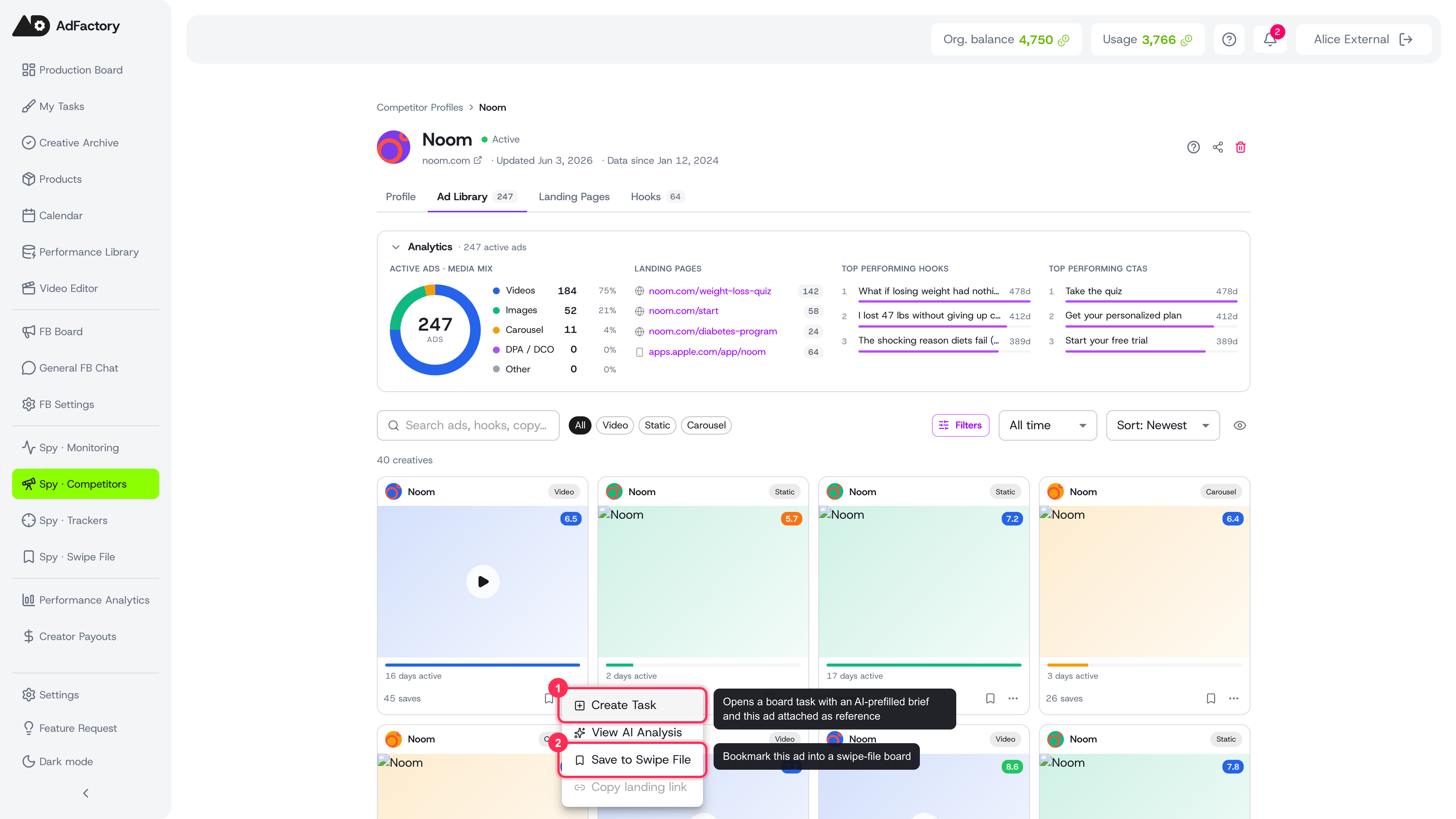Click the help icon beside the share icon
The width and height of the screenshot is (1456, 819).
pos(1193,147)
